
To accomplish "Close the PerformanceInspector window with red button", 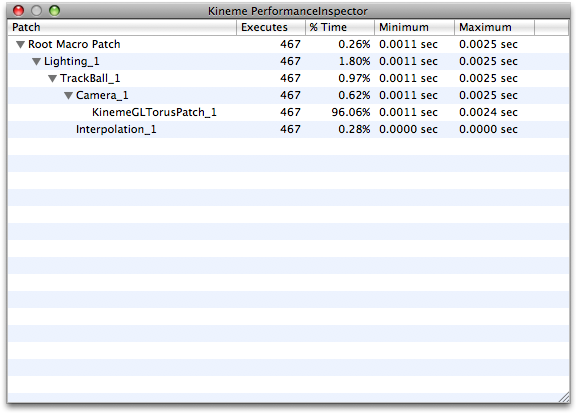I will 19,11.
